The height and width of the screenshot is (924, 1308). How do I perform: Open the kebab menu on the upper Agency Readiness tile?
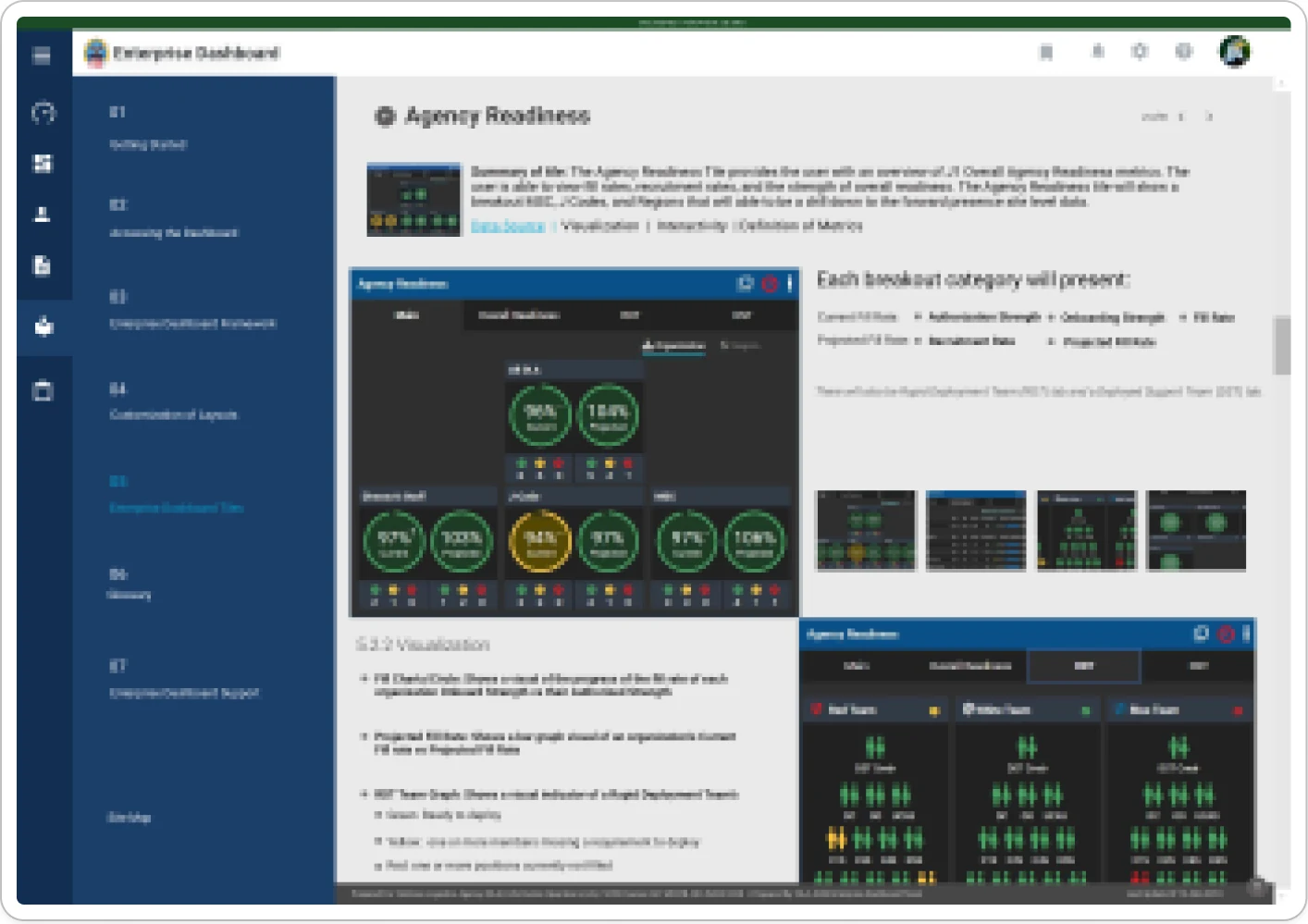tap(789, 284)
